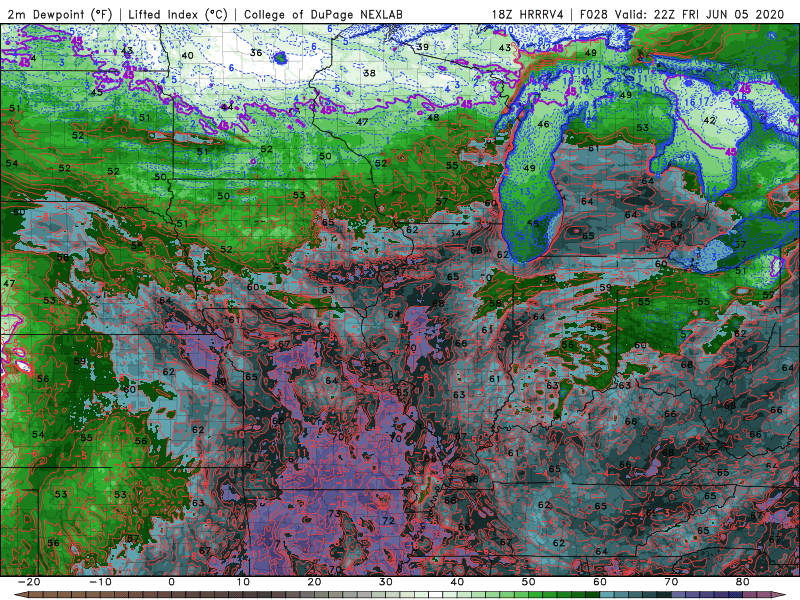The width and height of the screenshot is (800, 600).
Task: Click the '36' dewpoint value on the map
Action: point(256,53)
